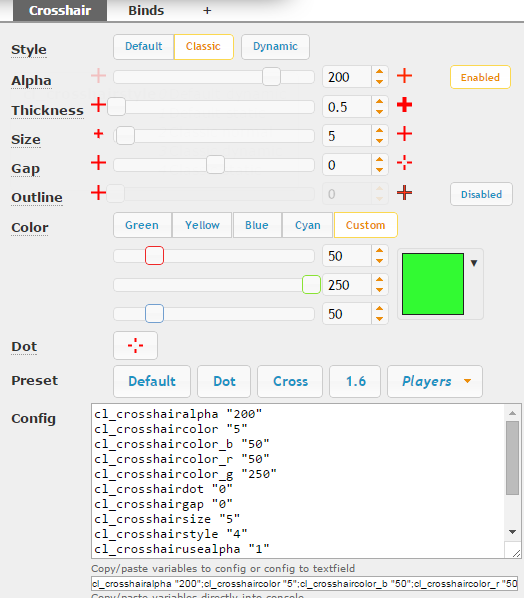The height and width of the screenshot is (598, 524).
Task: Choose the Green color option
Action: pyautogui.click(x=142, y=225)
